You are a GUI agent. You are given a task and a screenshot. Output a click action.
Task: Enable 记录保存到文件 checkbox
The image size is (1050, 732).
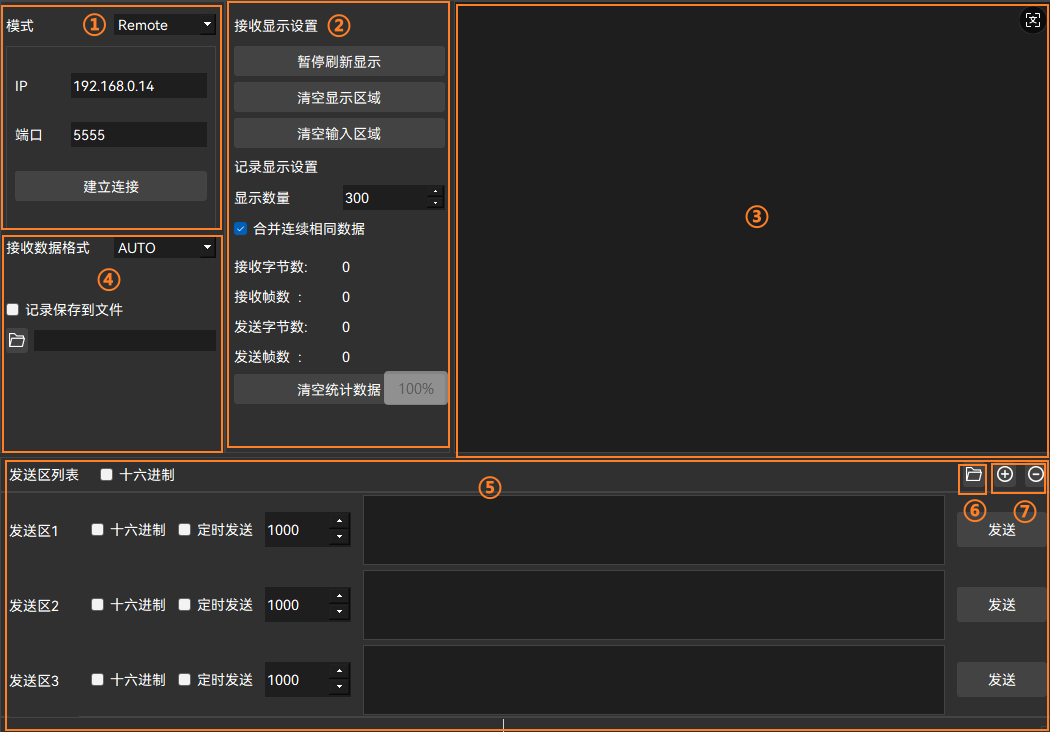click(13, 310)
